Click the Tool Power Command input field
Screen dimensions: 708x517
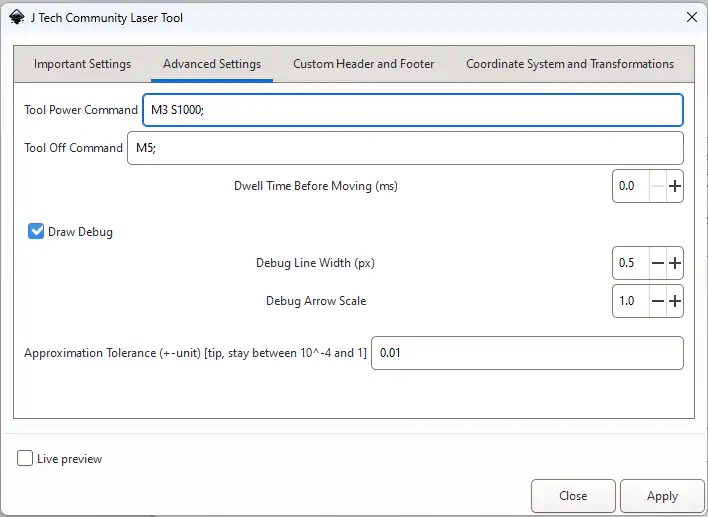413,110
